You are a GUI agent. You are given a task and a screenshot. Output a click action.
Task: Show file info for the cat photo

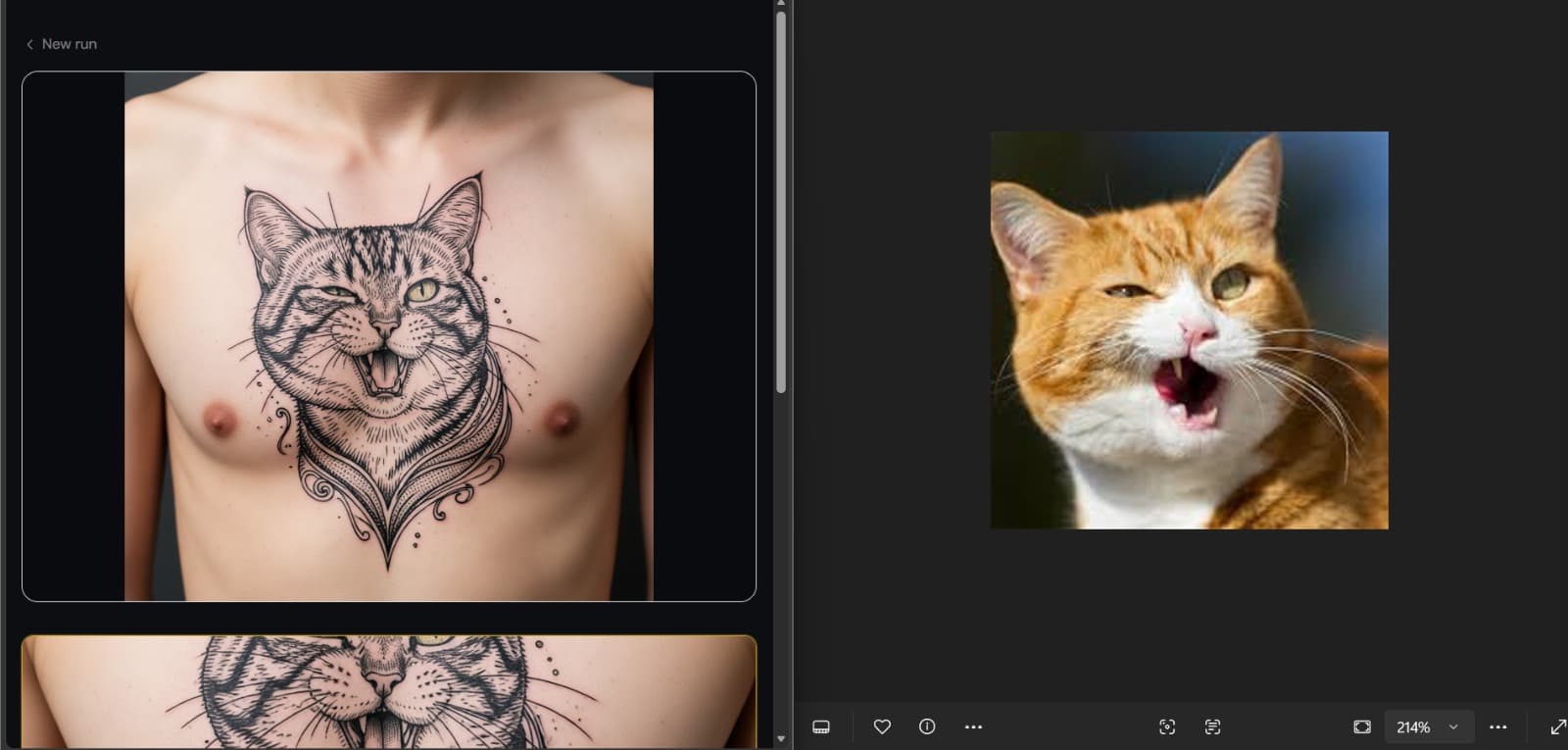(x=927, y=726)
